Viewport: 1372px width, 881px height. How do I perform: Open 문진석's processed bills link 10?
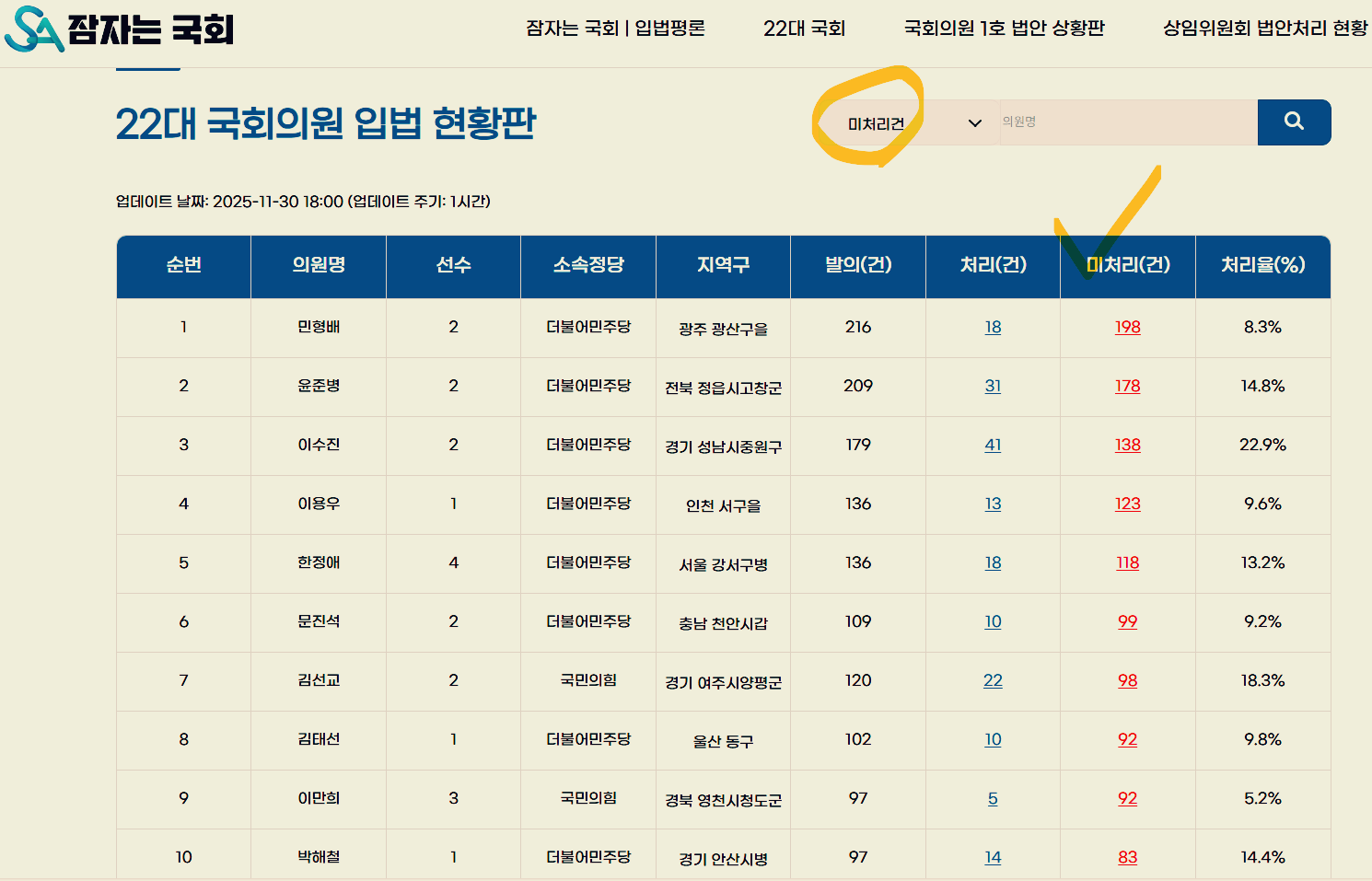click(993, 621)
